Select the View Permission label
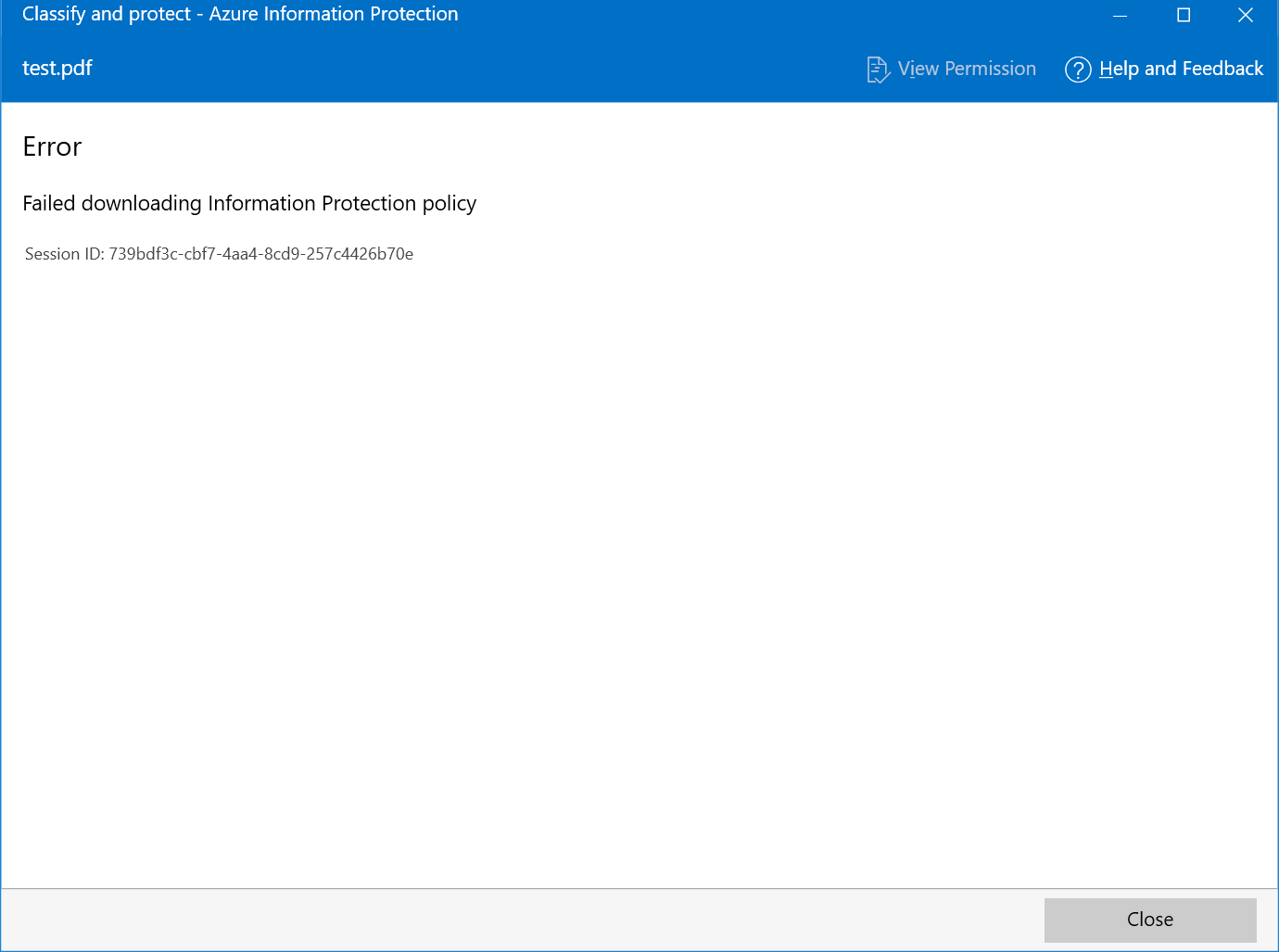1279x952 pixels. [967, 69]
